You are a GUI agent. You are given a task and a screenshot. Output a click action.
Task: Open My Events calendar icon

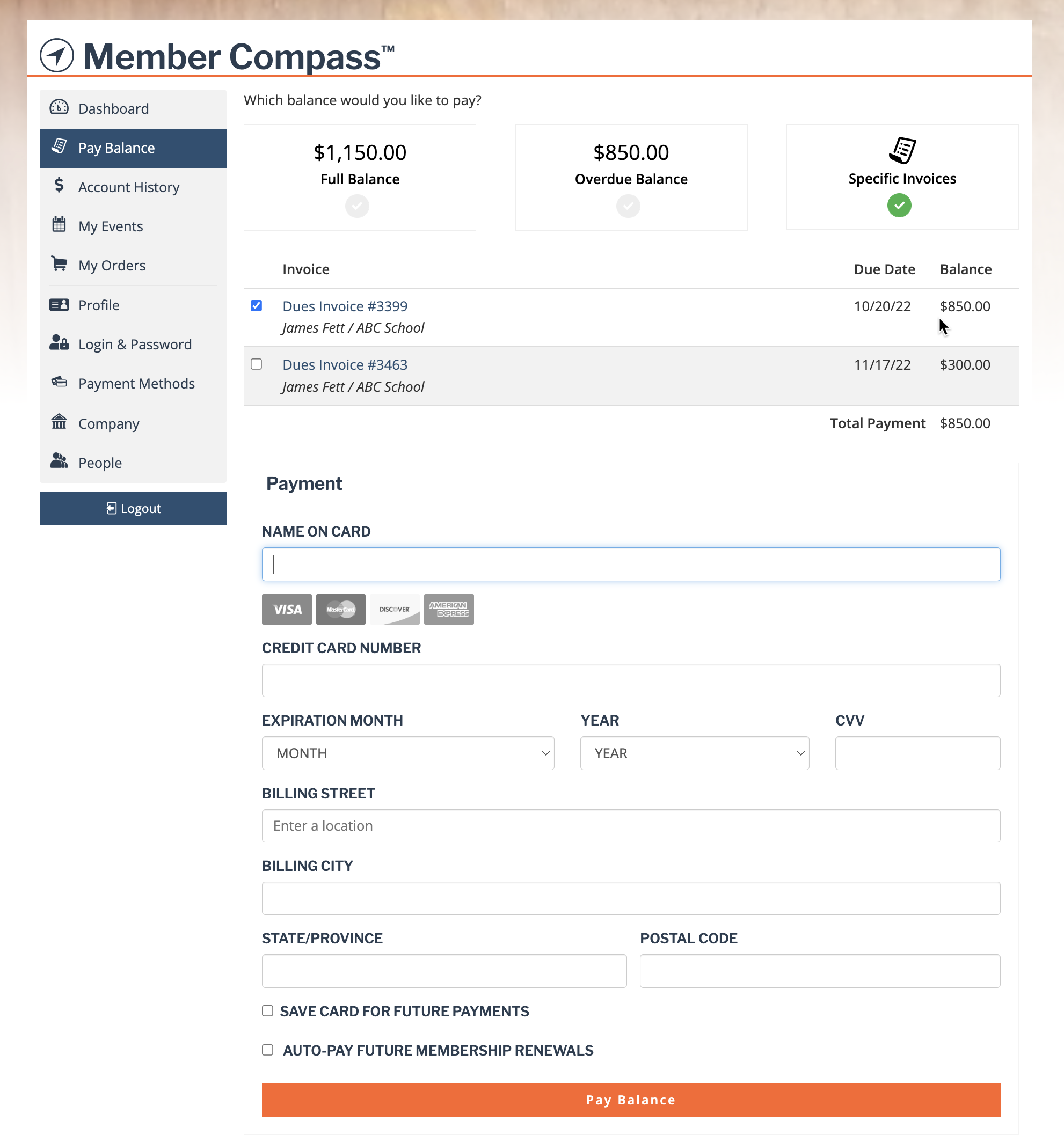tap(59, 225)
